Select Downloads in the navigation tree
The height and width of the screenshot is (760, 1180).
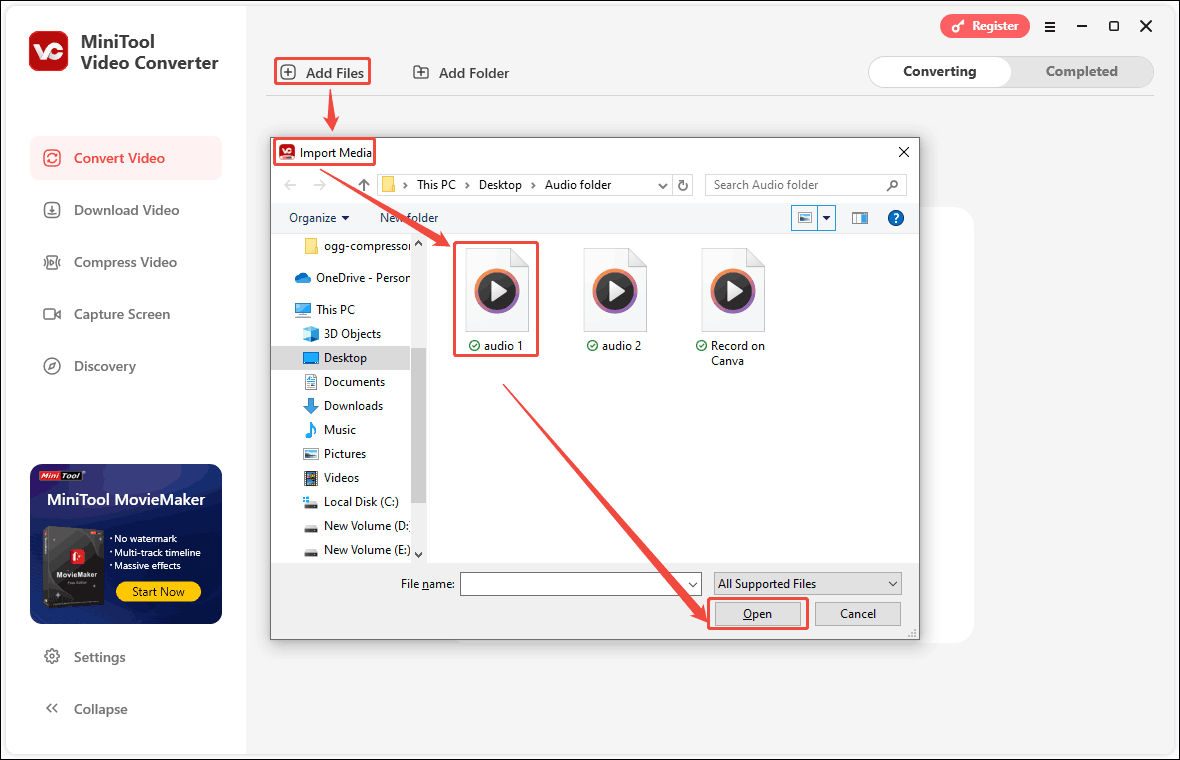pyautogui.click(x=344, y=406)
